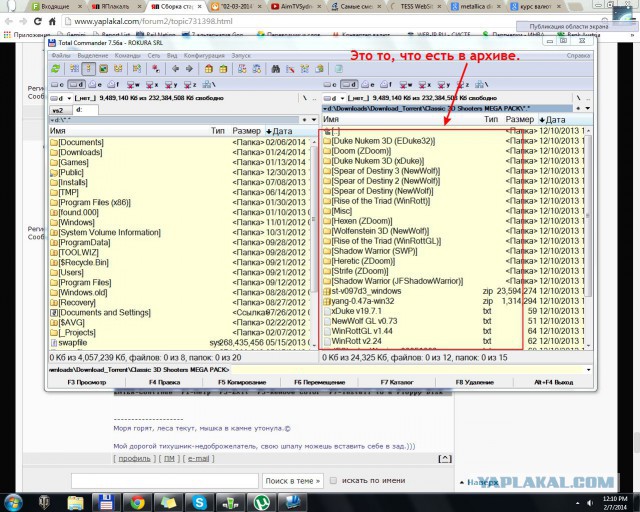640x512 pixels.
Task: Open new FTP connection (URL) toolbar icon
Action: (257, 69)
